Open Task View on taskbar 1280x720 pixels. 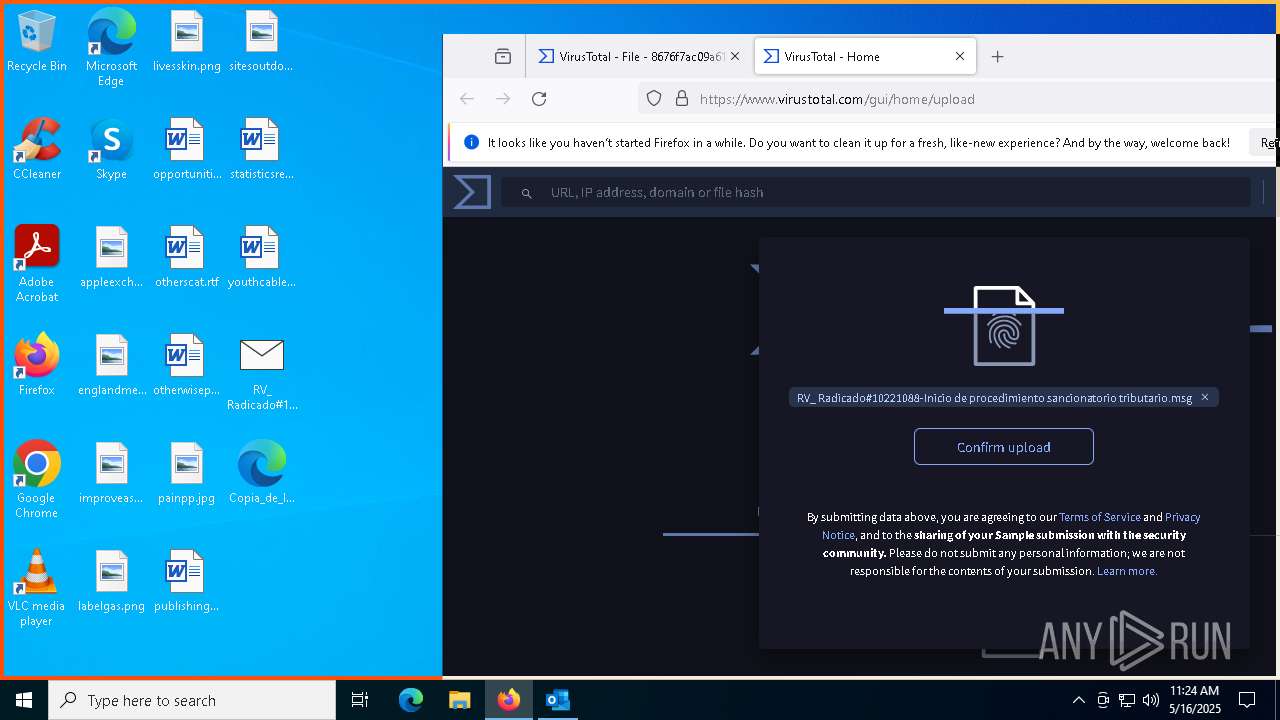click(360, 700)
